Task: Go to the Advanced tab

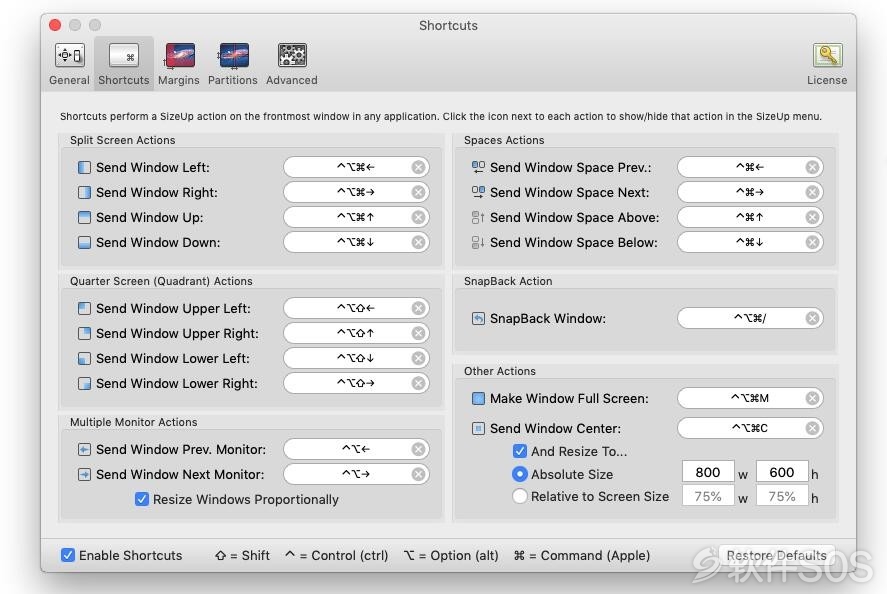Action: 292,64
